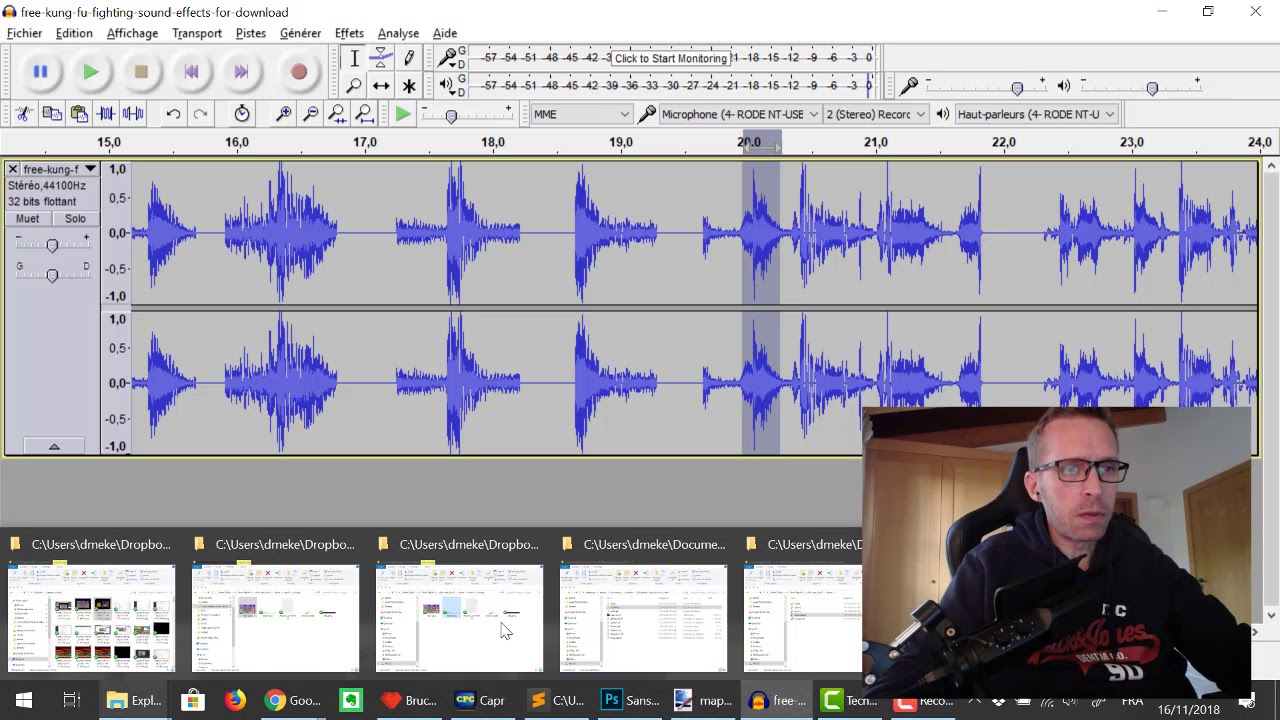This screenshot has height=720, width=1280.
Task: Open the Transport menu
Action: [x=197, y=33]
